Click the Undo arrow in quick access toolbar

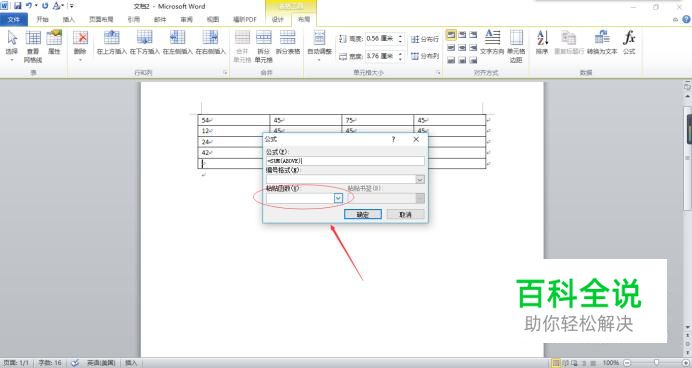(x=29, y=6)
